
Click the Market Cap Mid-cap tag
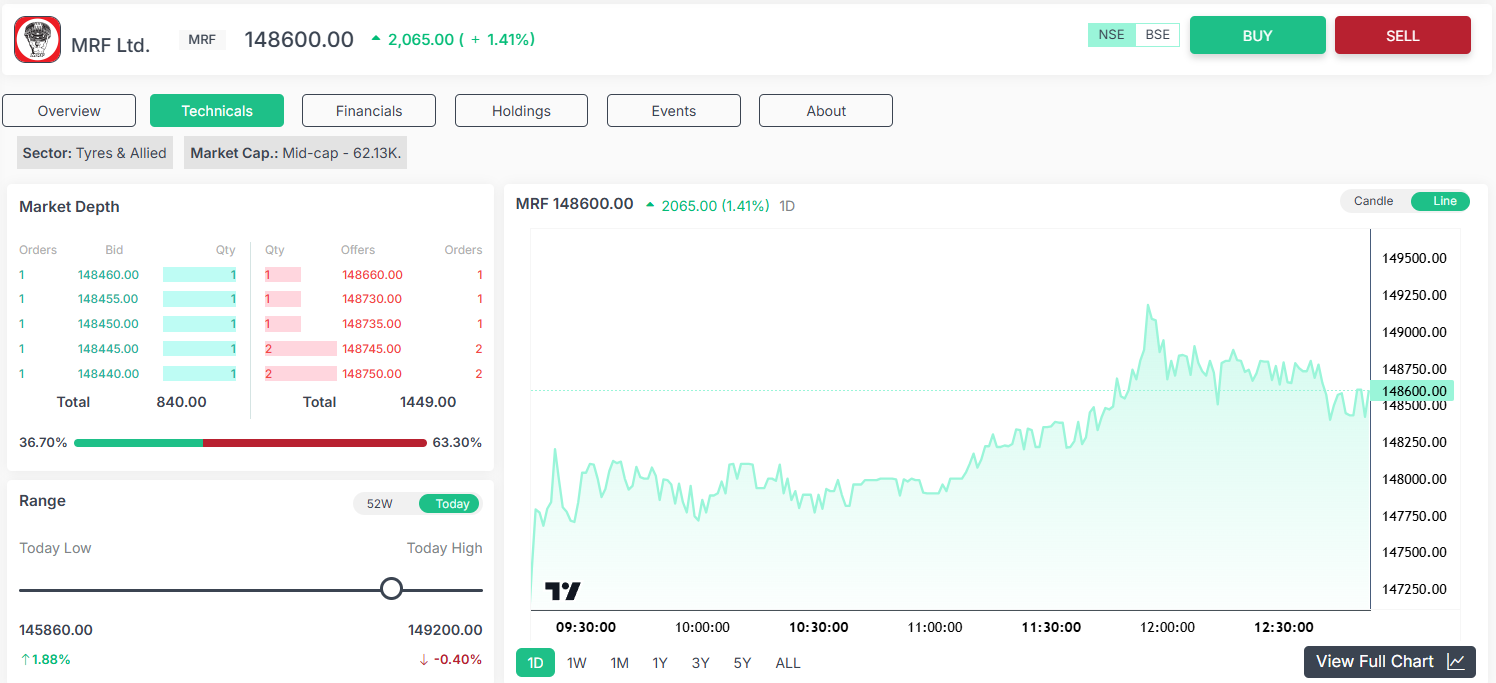pos(296,153)
